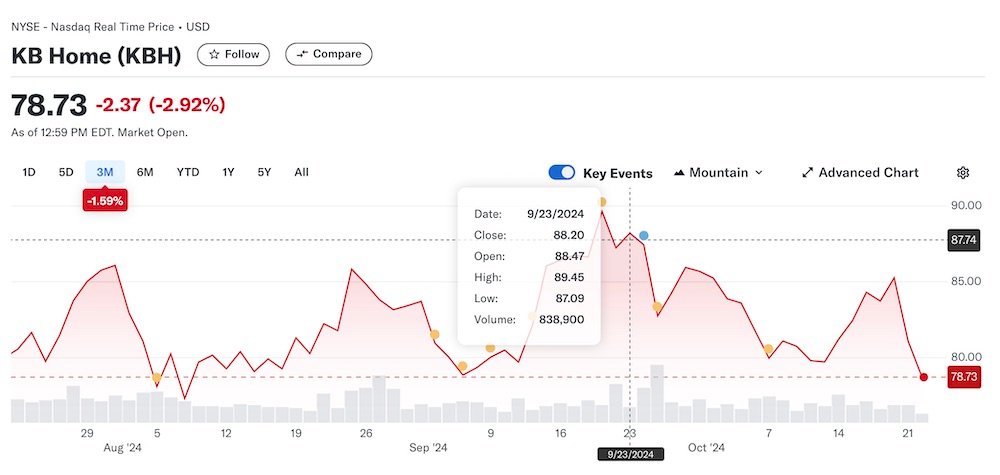The width and height of the screenshot is (1000, 475).
Task: Click the orange event dot near Oct 7
Action: pyautogui.click(x=768, y=350)
